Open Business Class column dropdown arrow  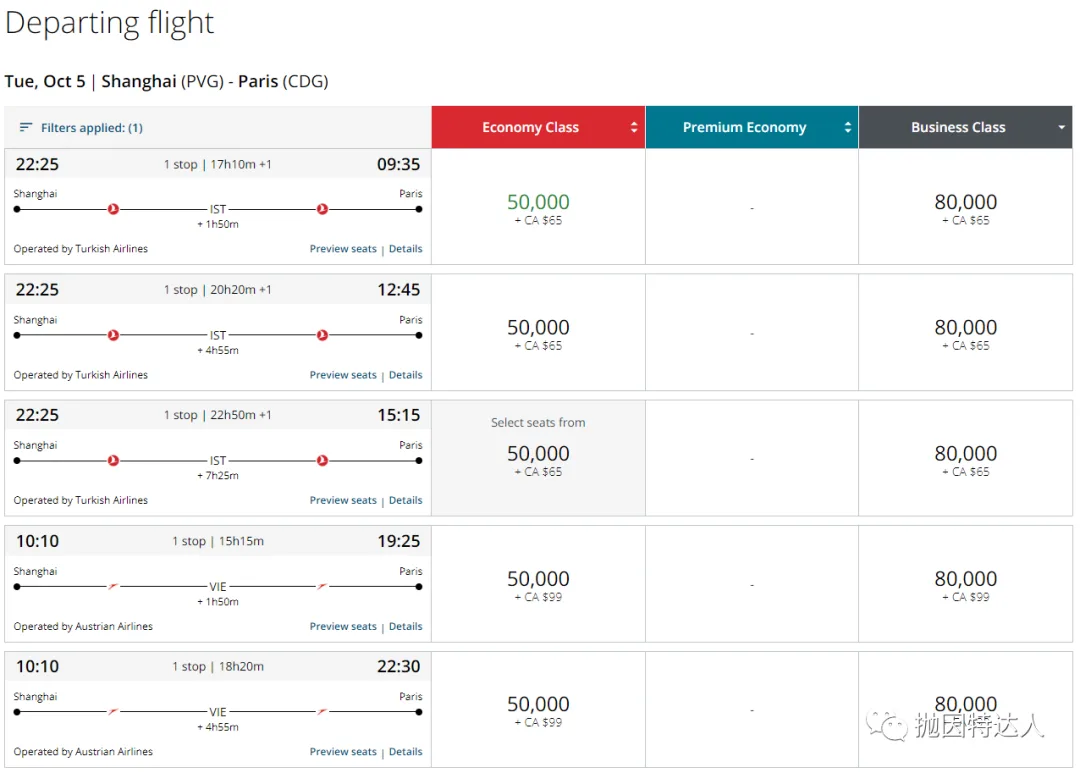(1061, 128)
